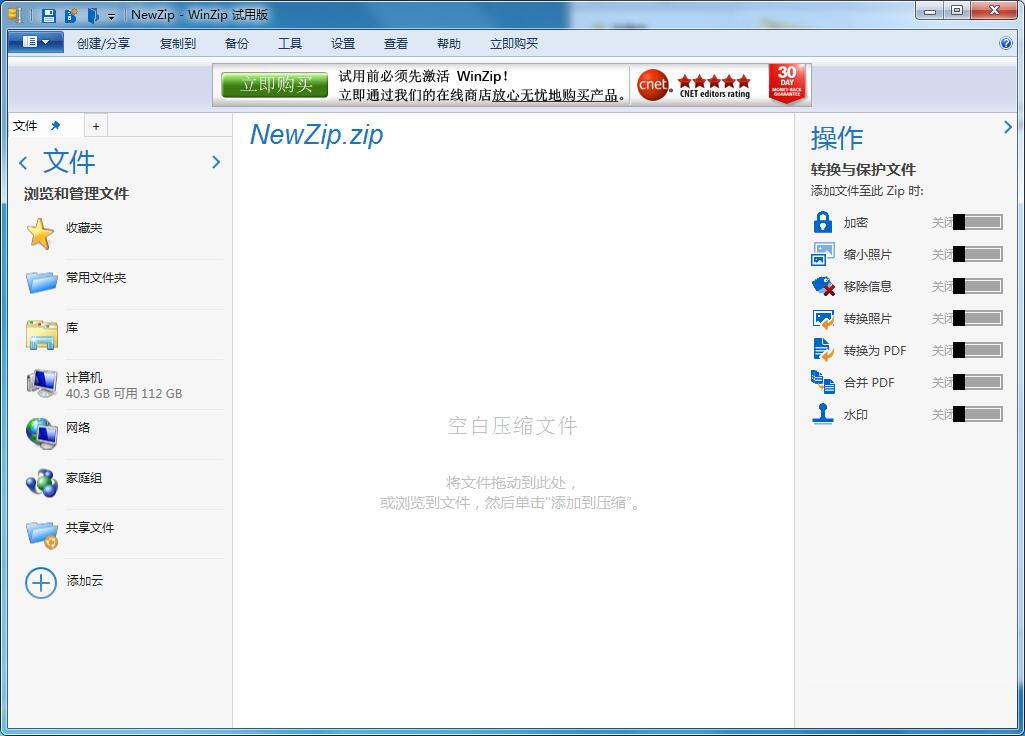
Task: Open the WinZip application menu dropdown
Action: (x=33, y=43)
